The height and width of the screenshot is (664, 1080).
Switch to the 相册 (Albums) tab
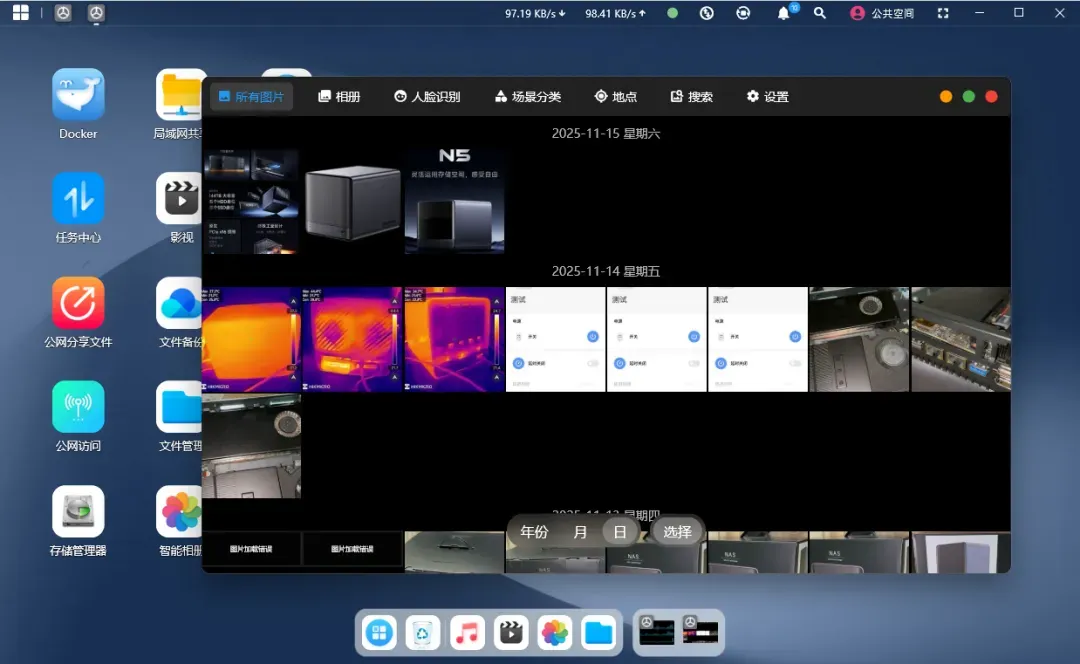coord(339,97)
